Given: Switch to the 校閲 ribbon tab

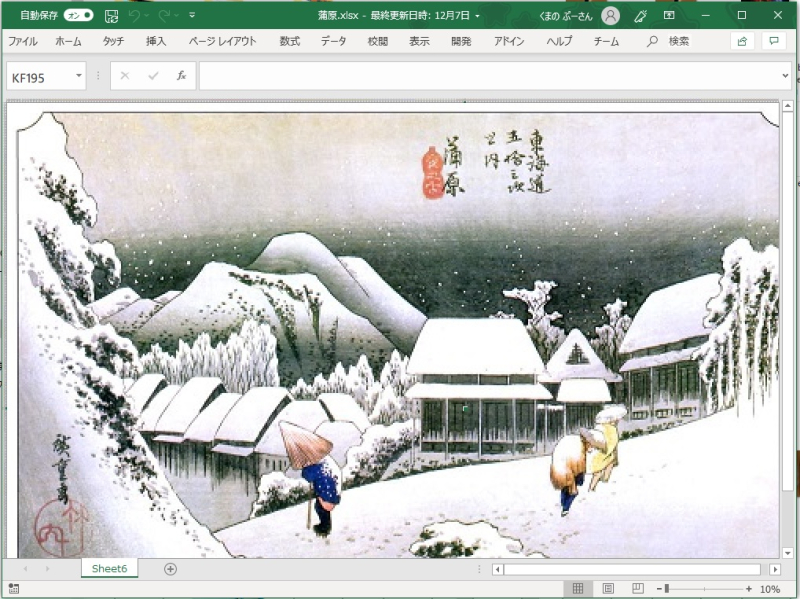Looking at the screenshot, I should coord(378,41).
